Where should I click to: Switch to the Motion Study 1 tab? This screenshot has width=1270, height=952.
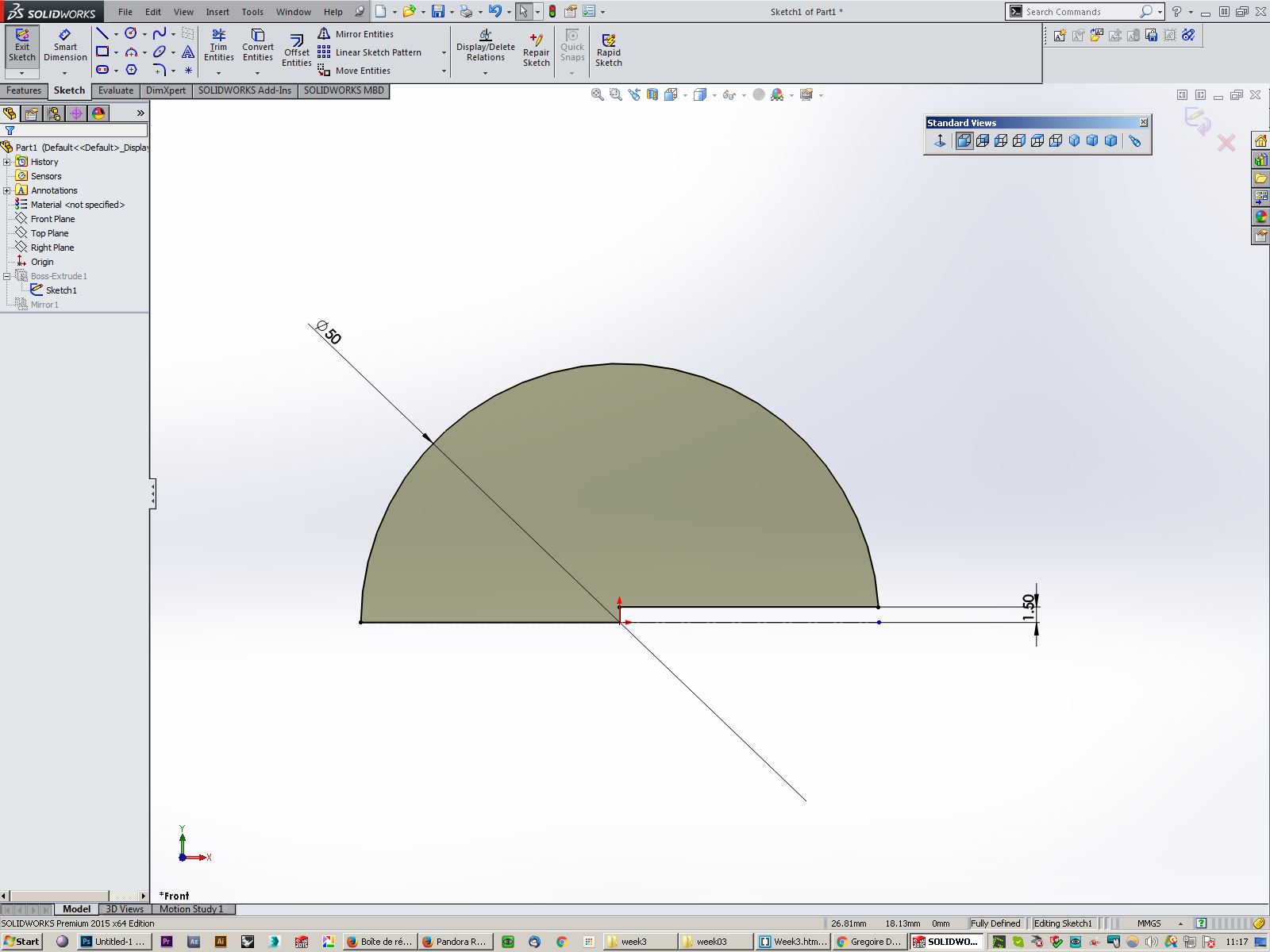[x=191, y=909]
